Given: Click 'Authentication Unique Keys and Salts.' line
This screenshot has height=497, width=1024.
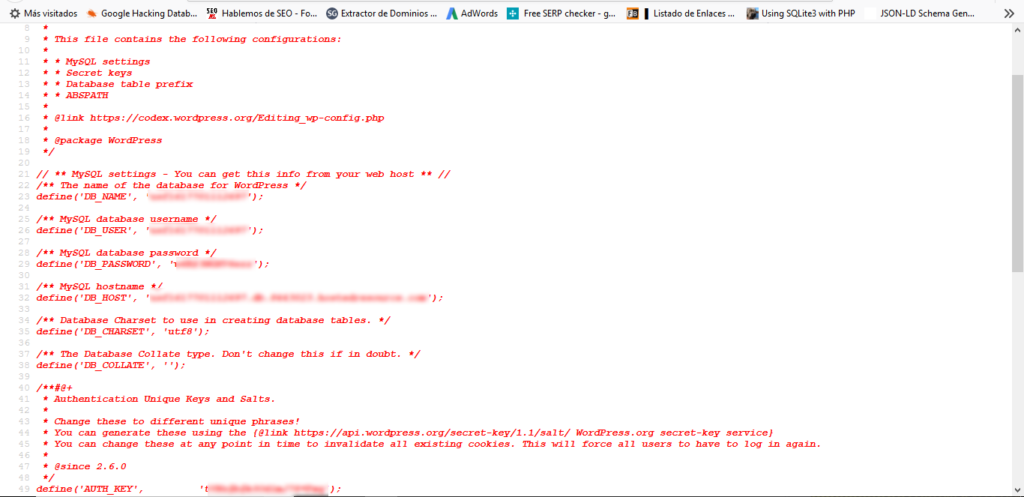Looking at the screenshot, I should 159,399.
